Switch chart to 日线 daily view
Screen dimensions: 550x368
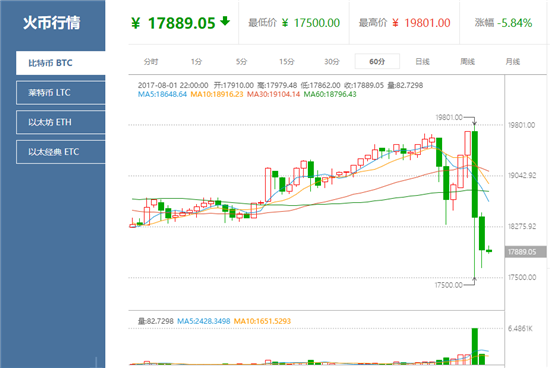(x=422, y=62)
